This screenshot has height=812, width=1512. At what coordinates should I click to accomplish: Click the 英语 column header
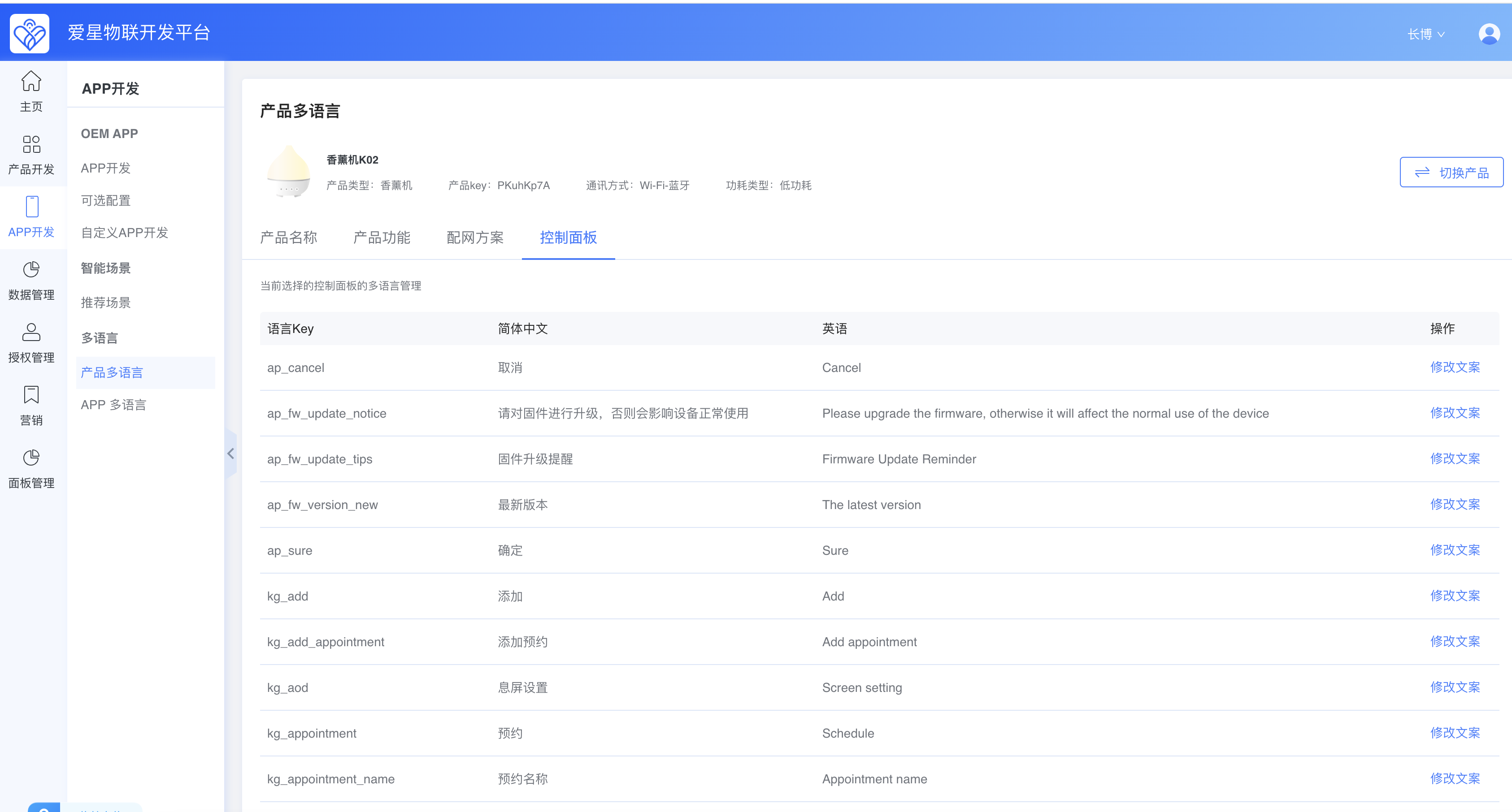834,328
